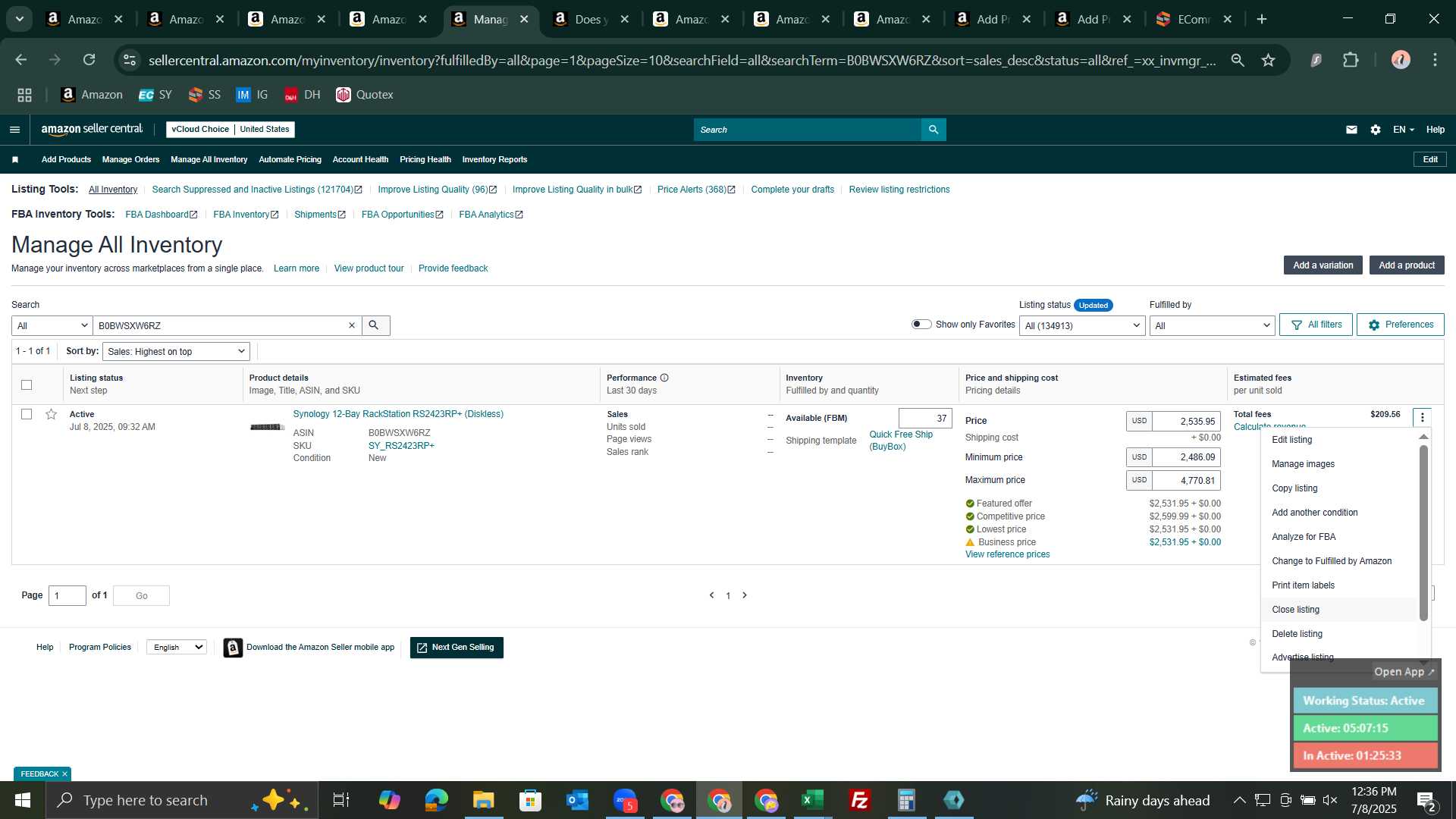Reload the browser page
The image size is (1456, 819).
89,60
